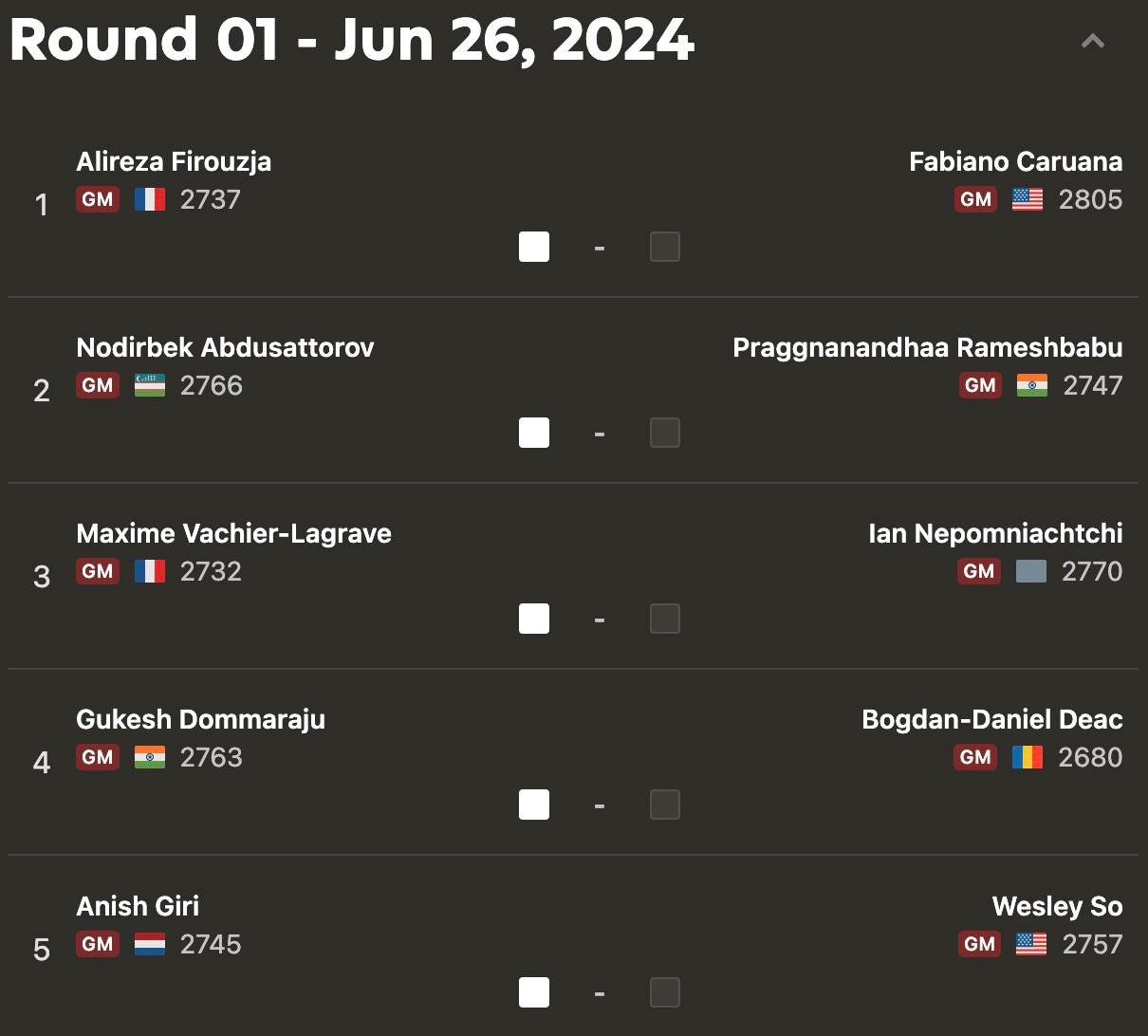Click Gukesh Dommaraju's rating 2763
The width and height of the screenshot is (1148, 1036).
click(x=212, y=757)
